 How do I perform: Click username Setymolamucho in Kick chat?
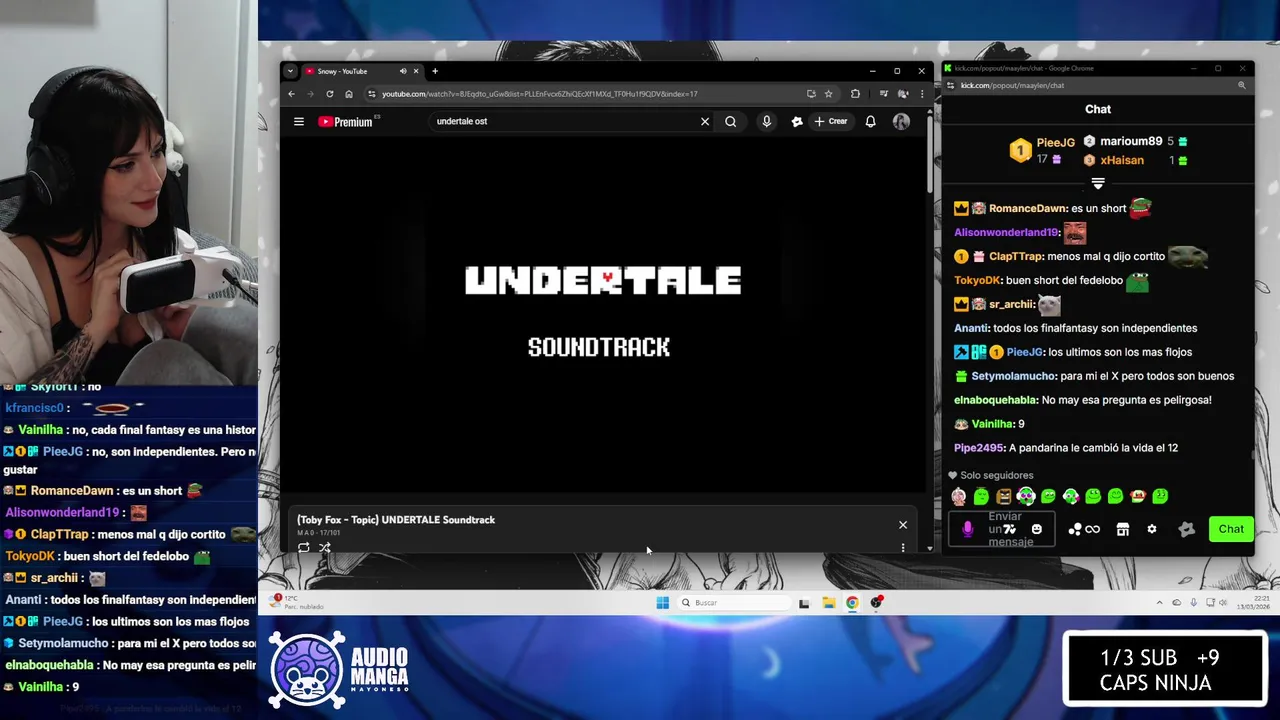1012,376
